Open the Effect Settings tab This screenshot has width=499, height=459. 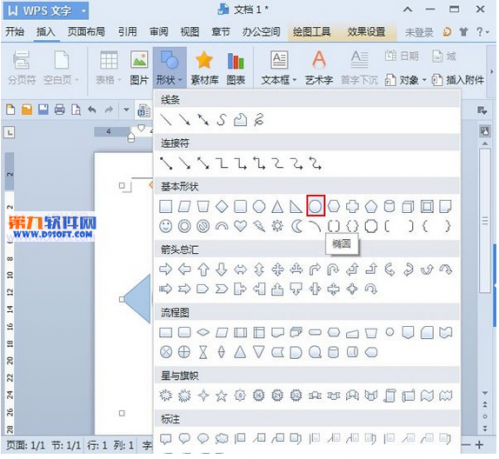pos(366,32)
